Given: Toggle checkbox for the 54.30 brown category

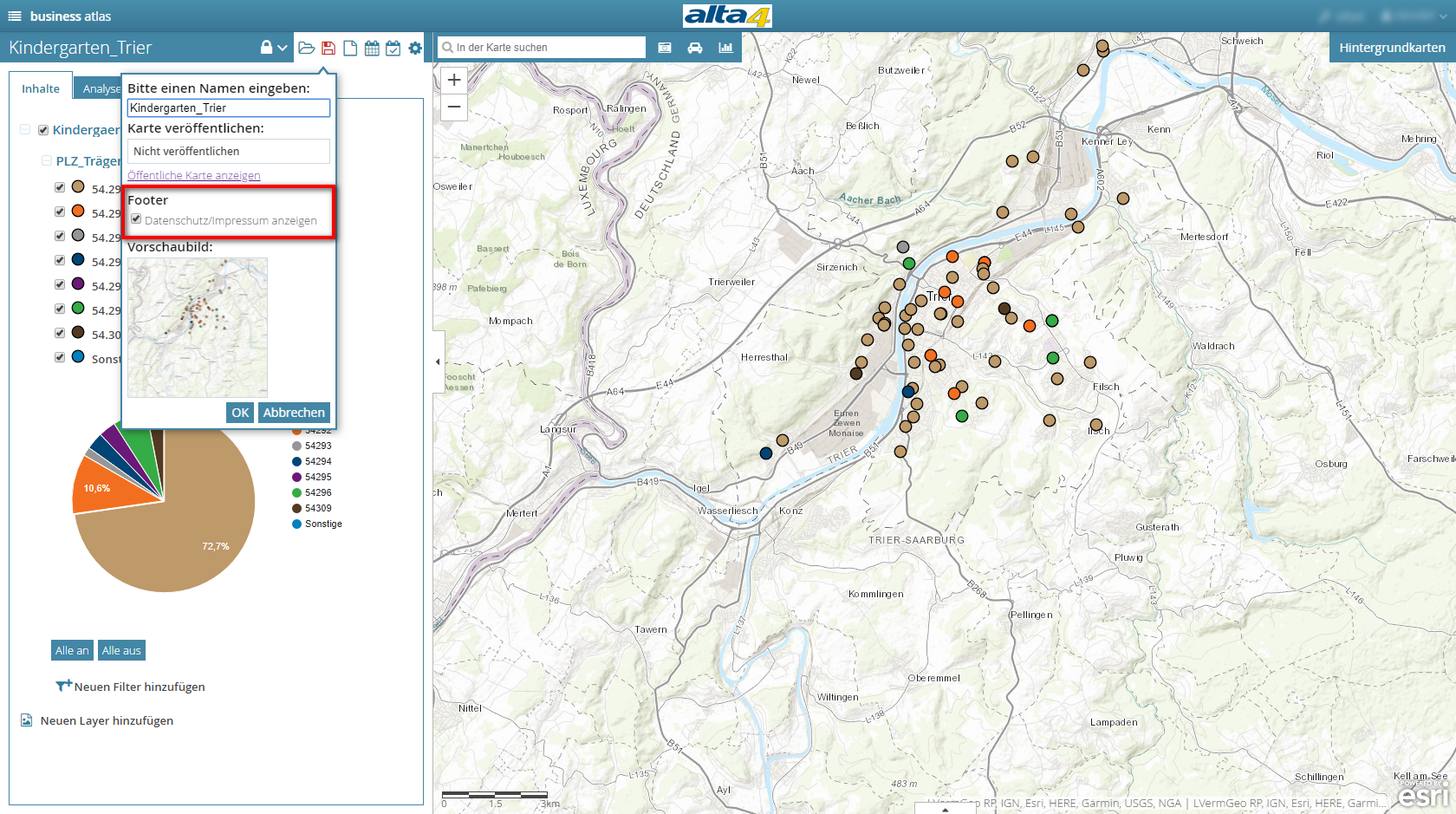Looking at the screenshot, I should pyautogui.click(x=60, y=333).
